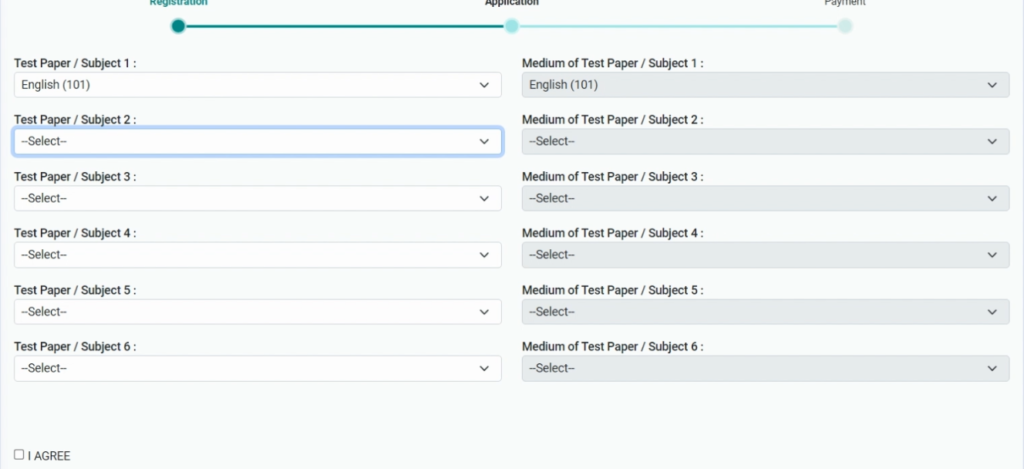The width and height of the screenshot is (1024, 469).
Task: Click the progress bar between Application and Payment
Action: (x=678, y=26)
